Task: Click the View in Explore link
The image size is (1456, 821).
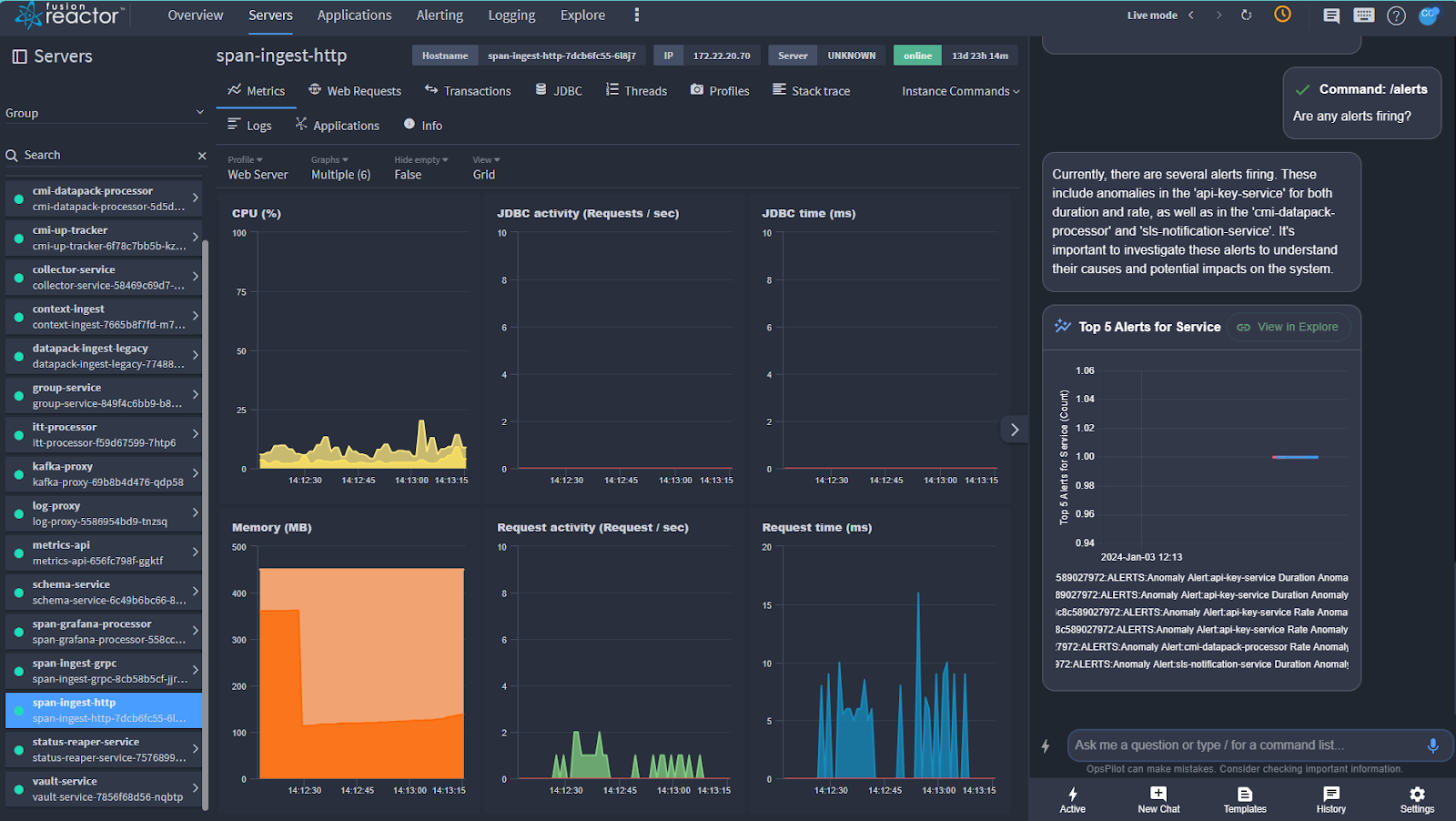Action: [x=1289, y=327]
